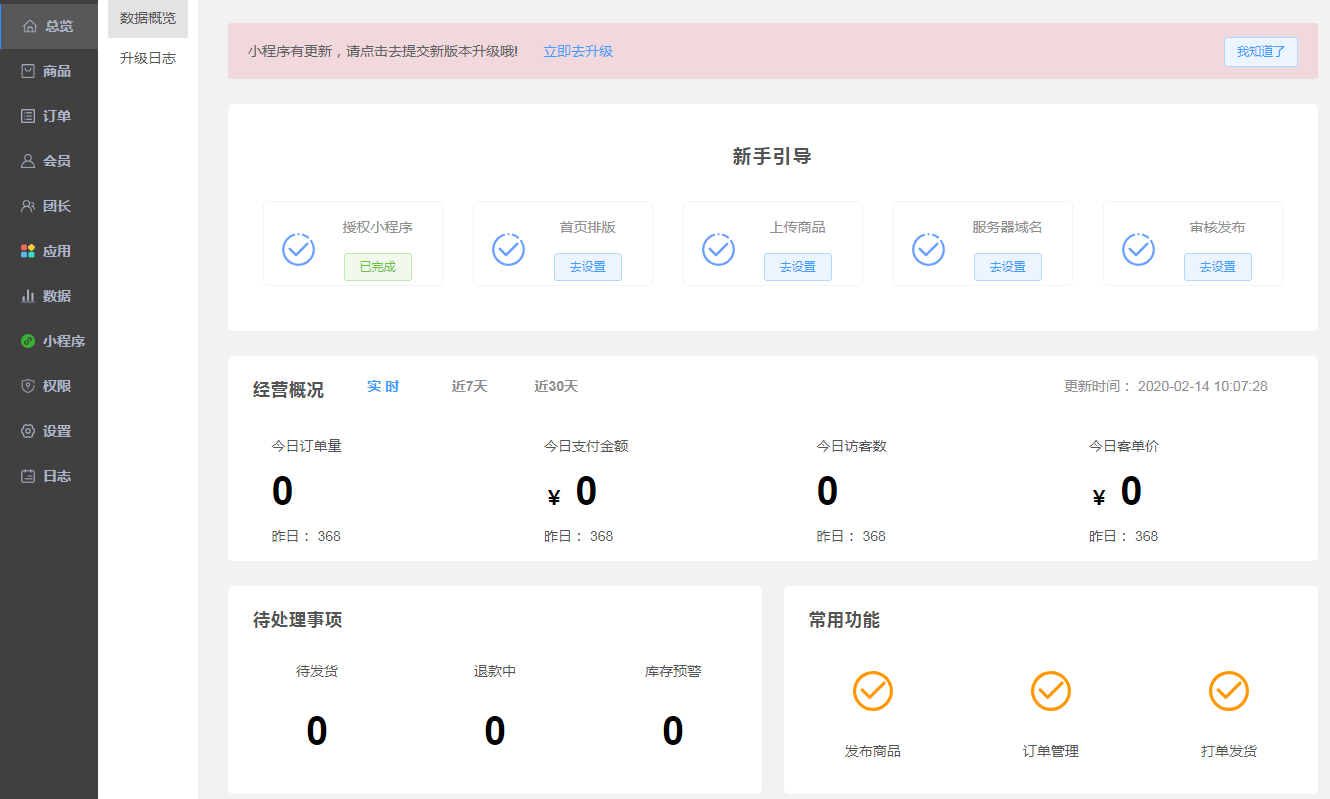
Task: Open the 打单发货 shortcut icon
Action: (1228, 691)
